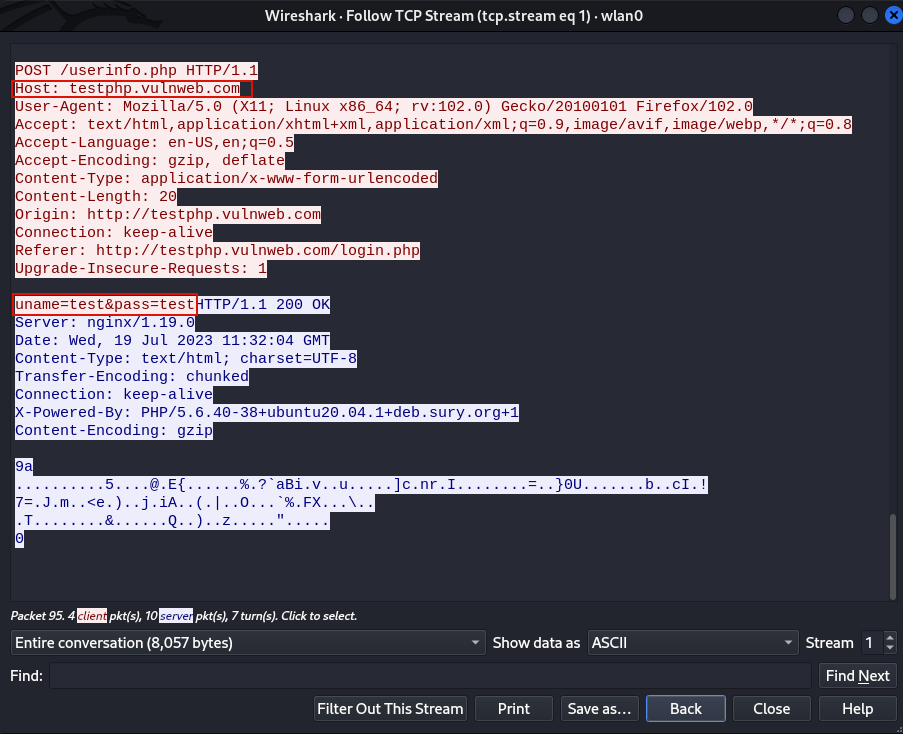Decrement the Stream number with down arrow
The height and width of the screenshot is (734, 903).
coord(890,648)
